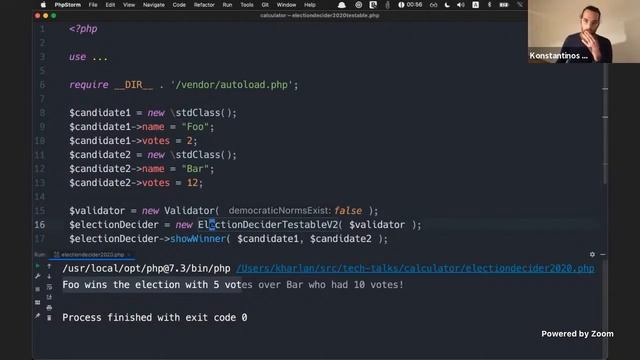Click the showWinner method call
The width and height of the screenshot is (640, 360).
[198, 239]
